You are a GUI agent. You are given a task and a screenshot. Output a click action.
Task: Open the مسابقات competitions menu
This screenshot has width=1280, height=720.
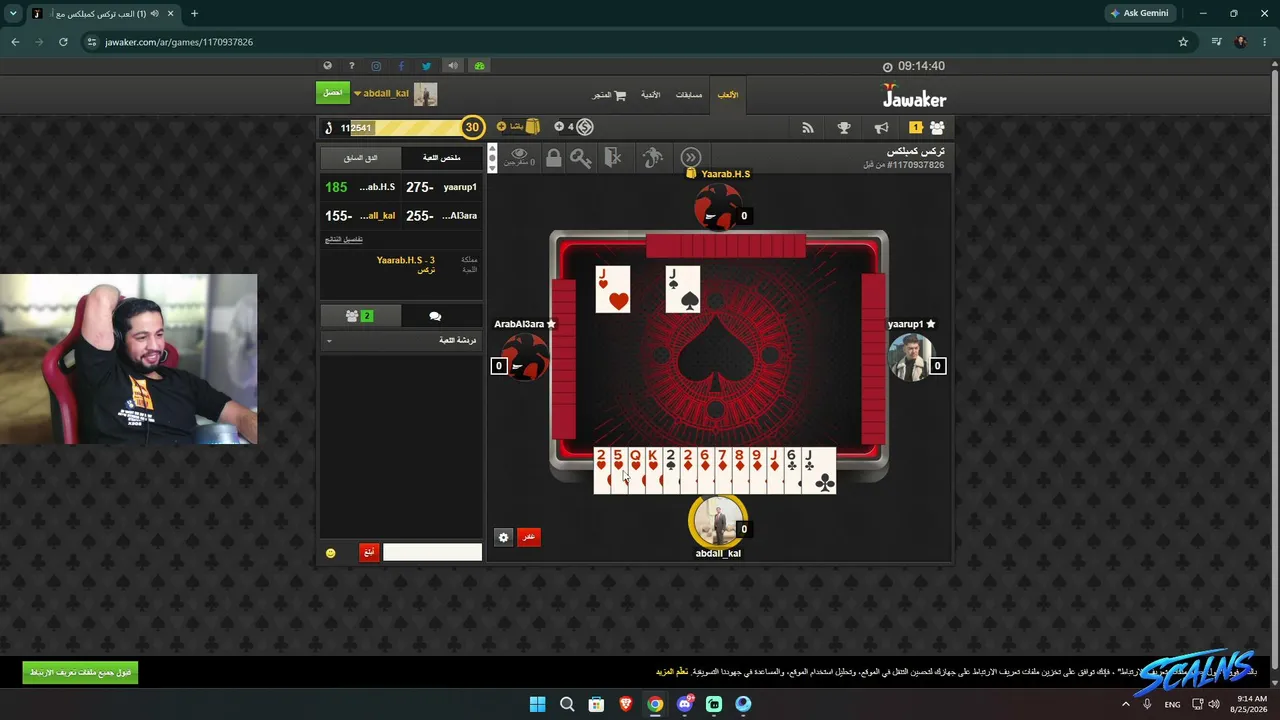689,95
